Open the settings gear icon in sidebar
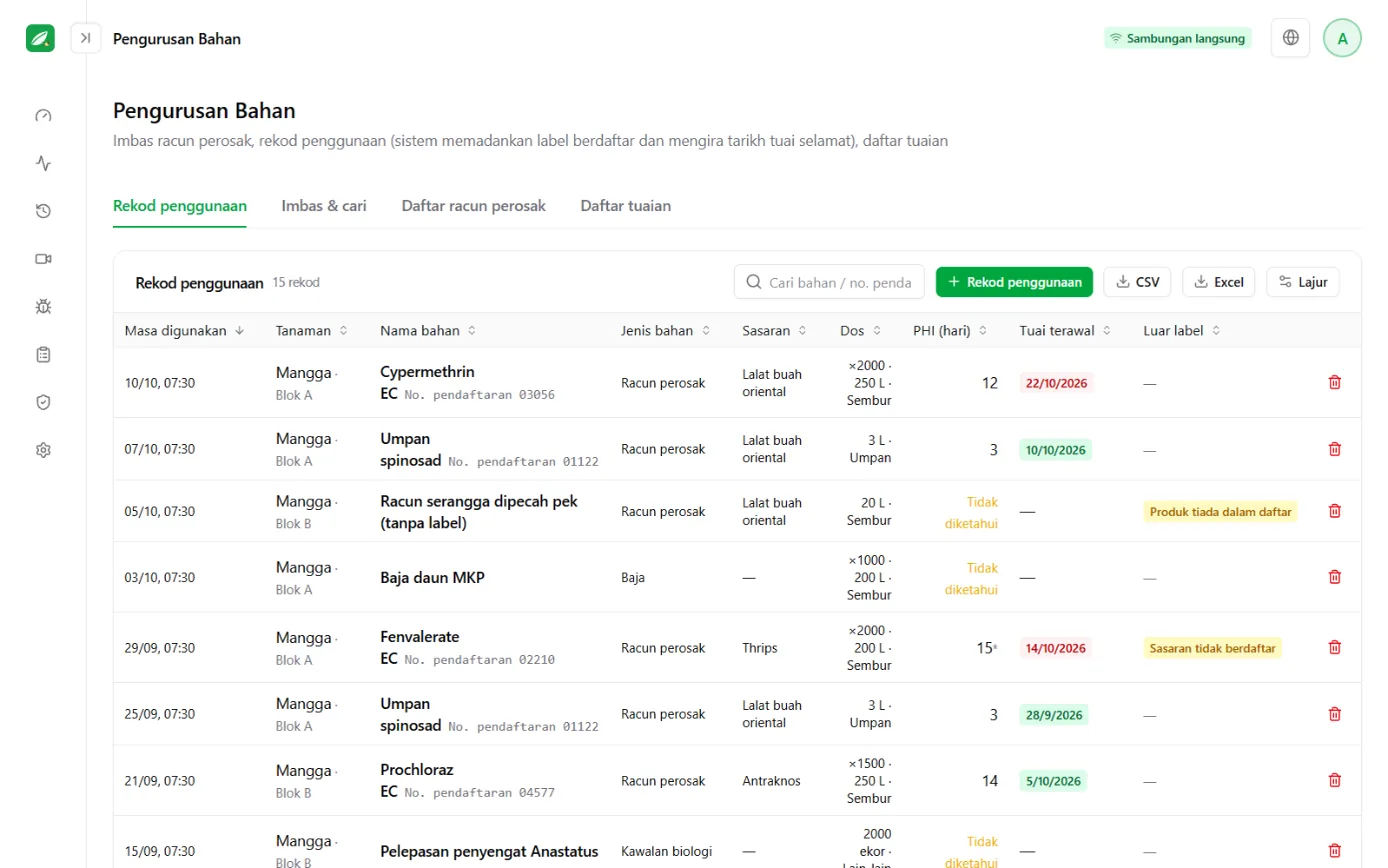 pos(43,450)
